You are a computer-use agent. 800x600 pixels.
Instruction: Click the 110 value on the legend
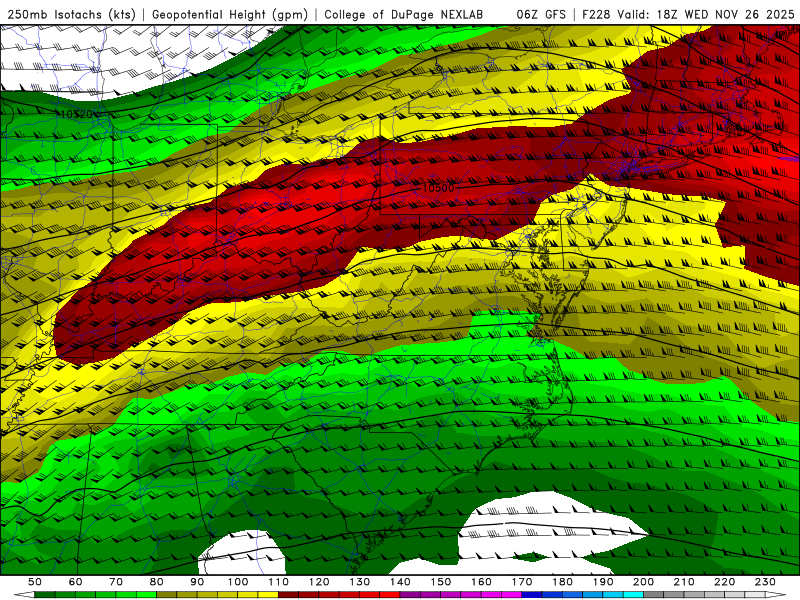pyautogui.click(x=279, y=582)
